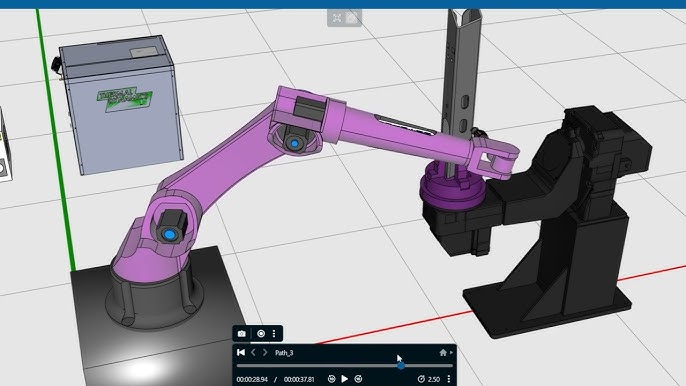Click the home view icon at top
This screenshot has width=686, height=386.
(x=352, y=18)
